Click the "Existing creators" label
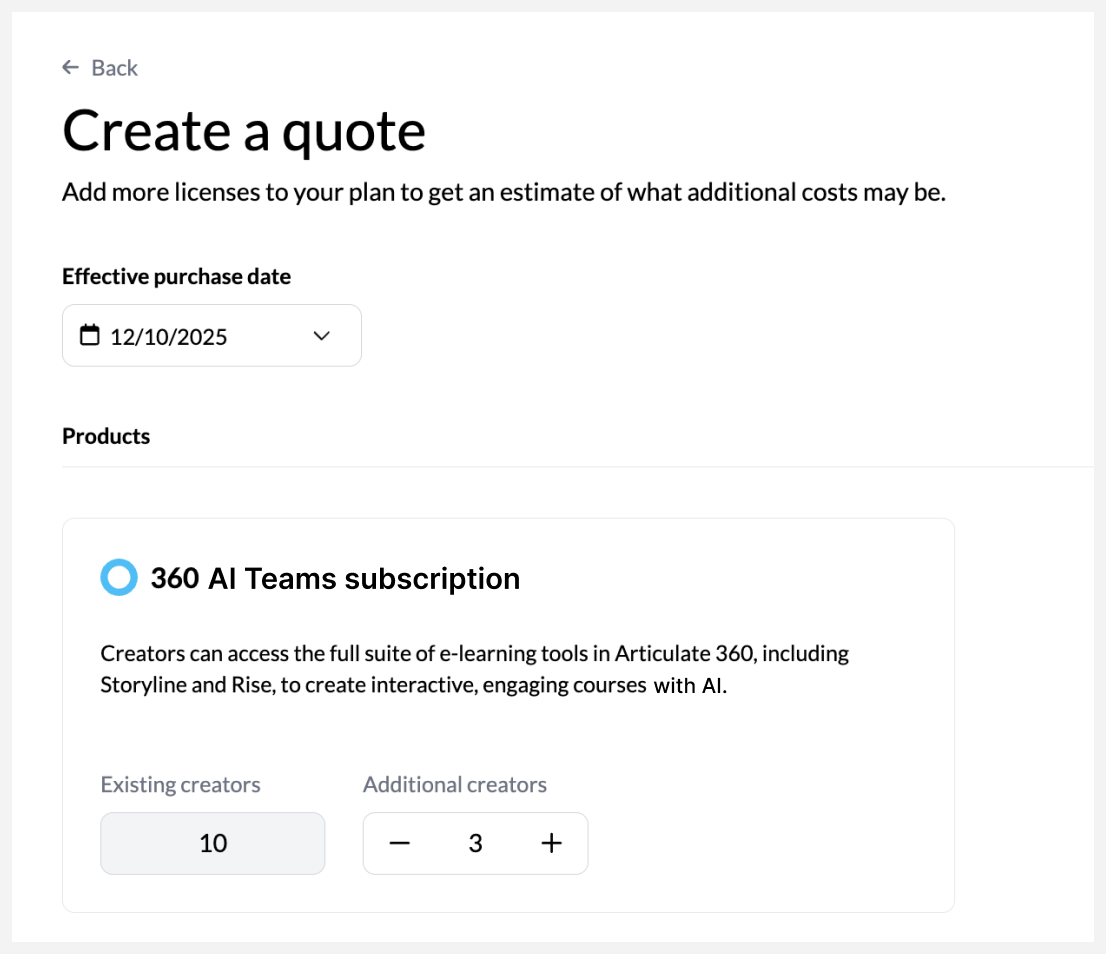 pyautogui.click(x=180, y=785)
